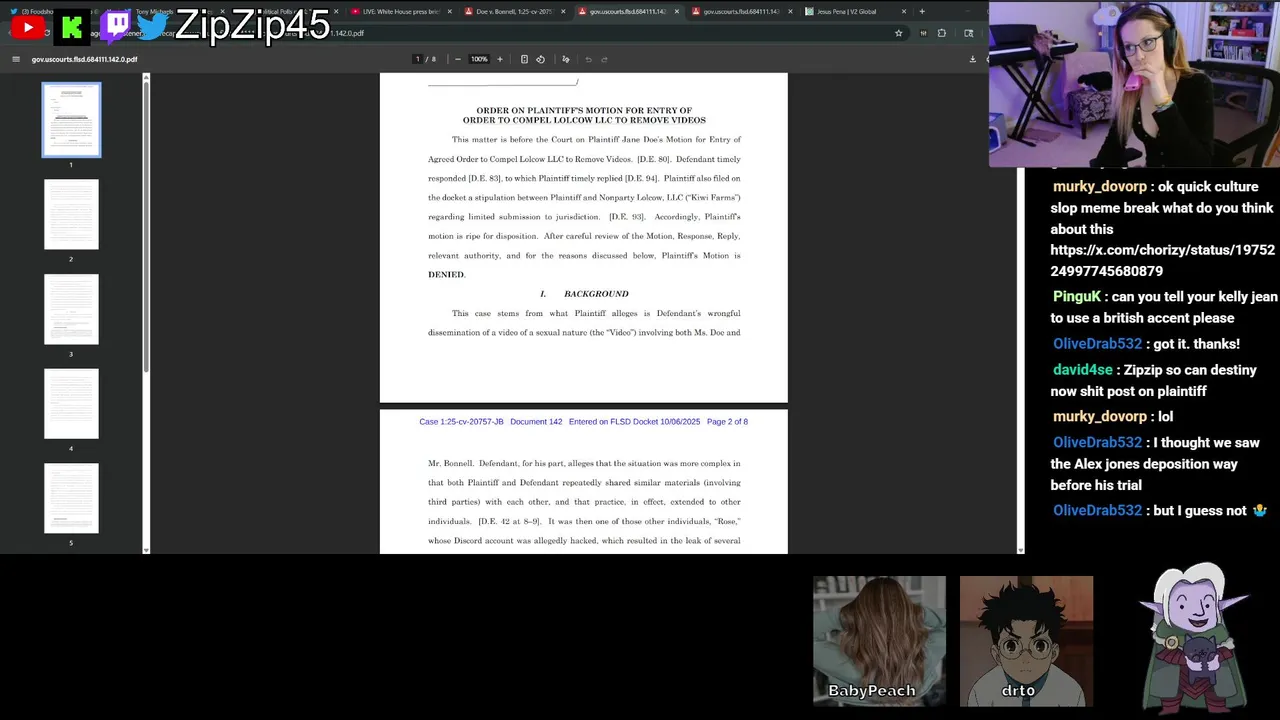1280x720 pixels.
Task: Open the x.com chorizy link in chat
Action: tap(1162, 260)
